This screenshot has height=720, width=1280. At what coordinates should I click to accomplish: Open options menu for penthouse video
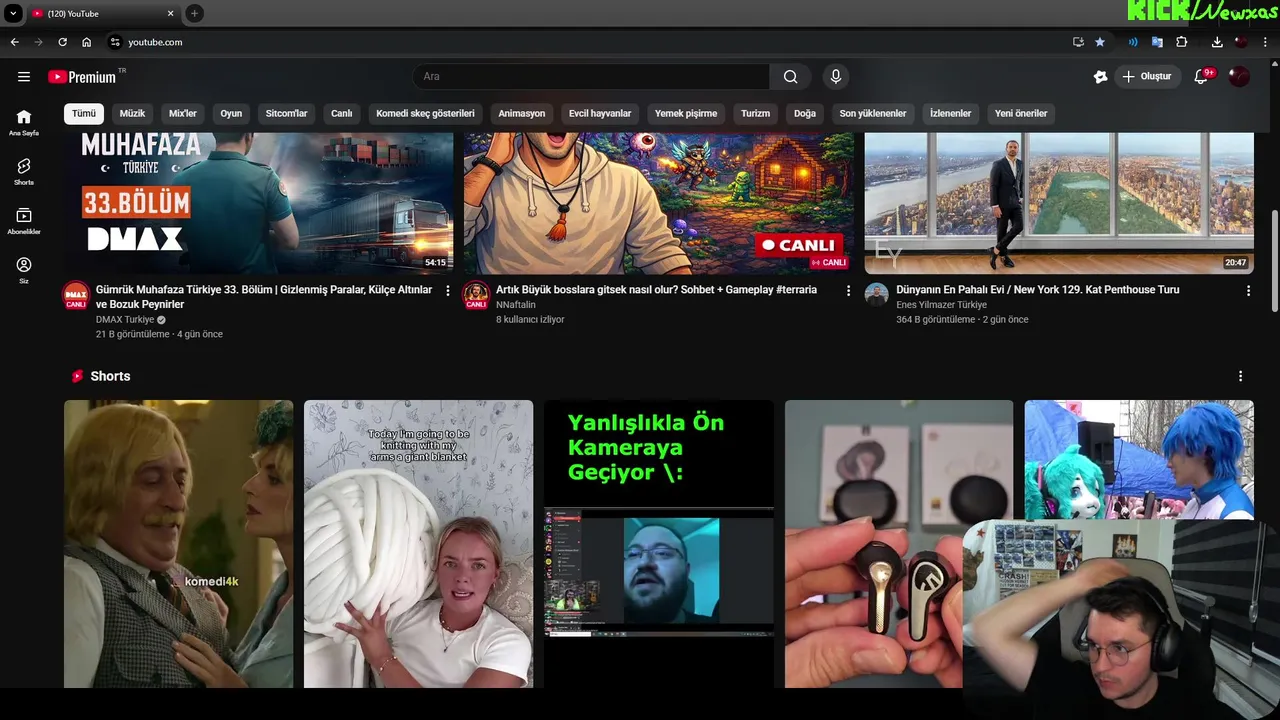(x=1248, y=291)
